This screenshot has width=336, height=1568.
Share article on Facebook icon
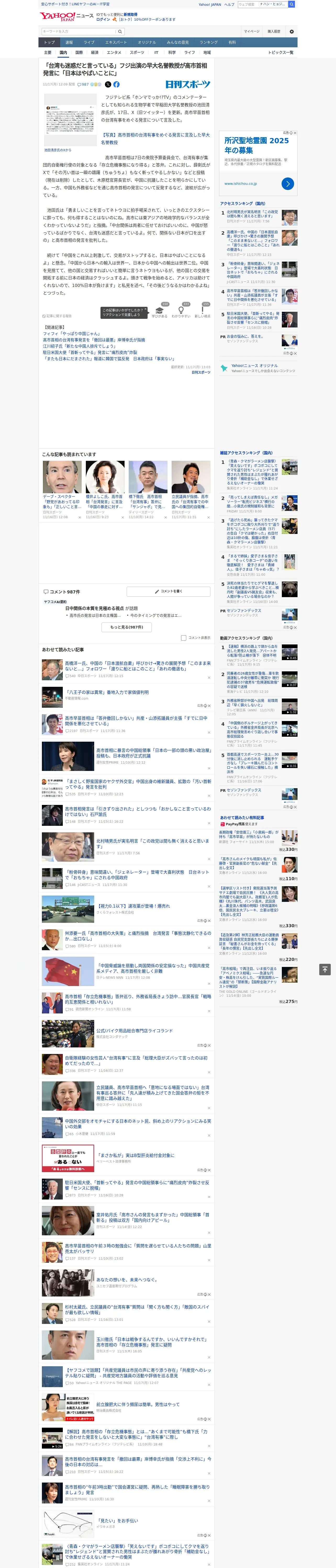tap(116, 85)
